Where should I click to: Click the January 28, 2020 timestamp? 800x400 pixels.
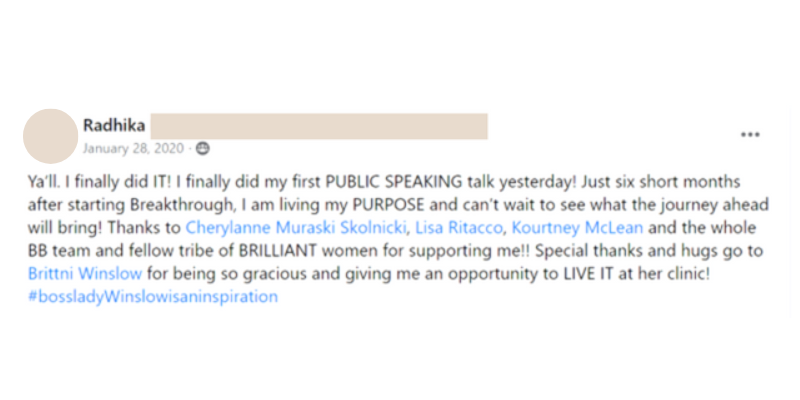(x=133, y=148)
